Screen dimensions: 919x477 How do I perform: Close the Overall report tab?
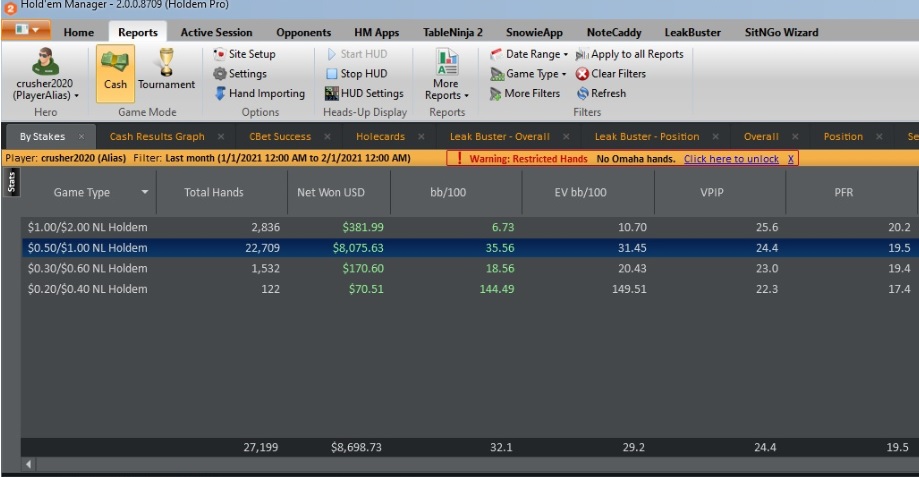[795, 137]
